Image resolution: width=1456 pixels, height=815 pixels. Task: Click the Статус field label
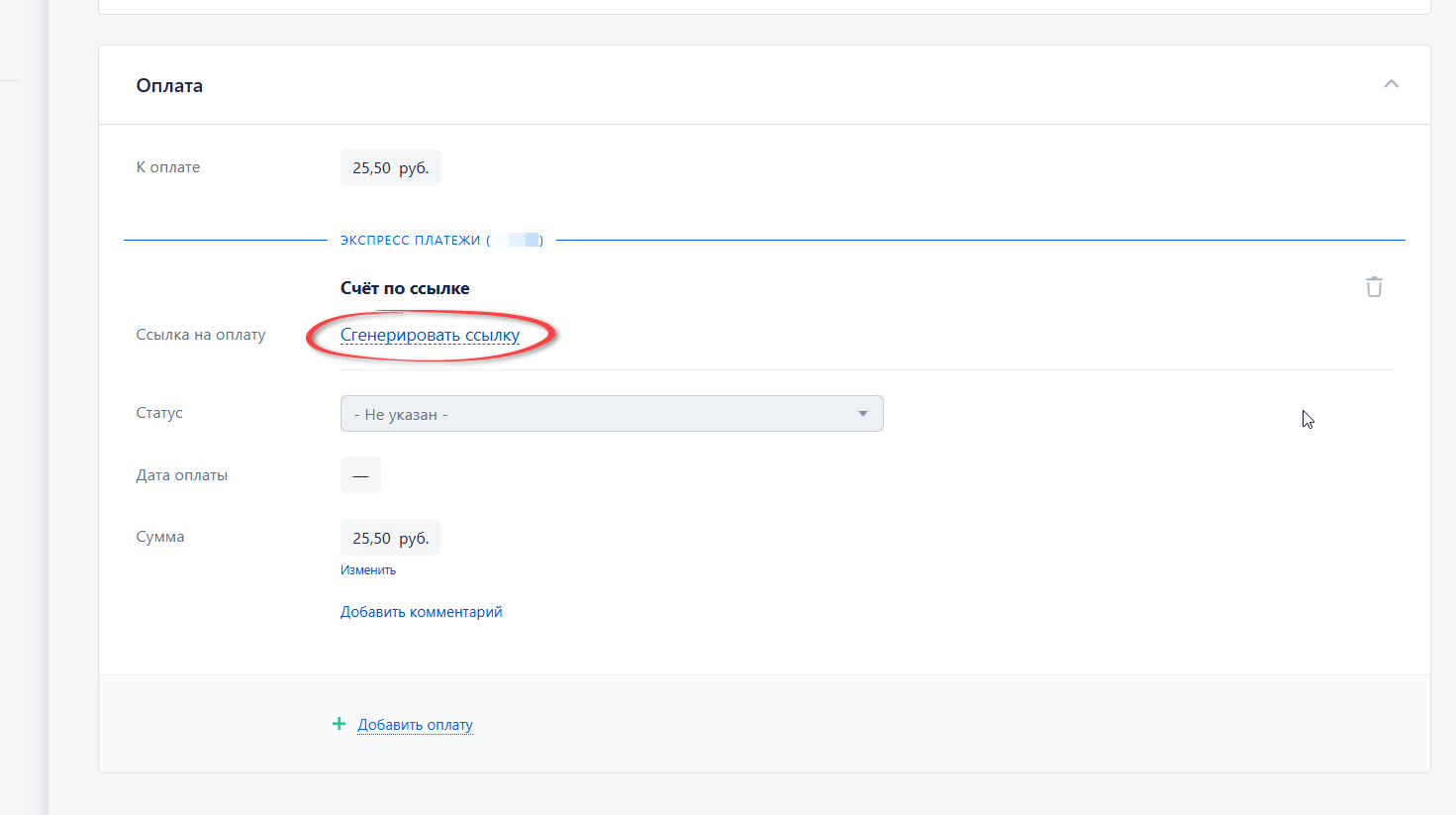click(x=159, y=413)
